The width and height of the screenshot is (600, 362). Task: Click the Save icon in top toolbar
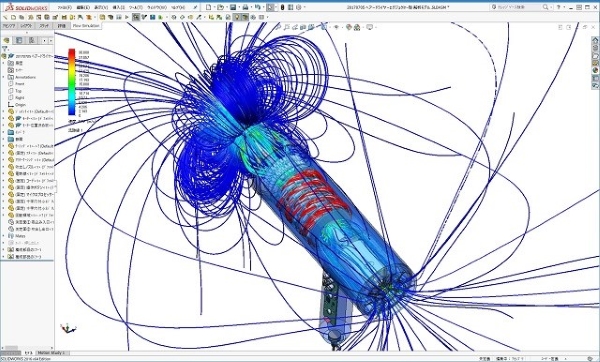coord(233,7)
